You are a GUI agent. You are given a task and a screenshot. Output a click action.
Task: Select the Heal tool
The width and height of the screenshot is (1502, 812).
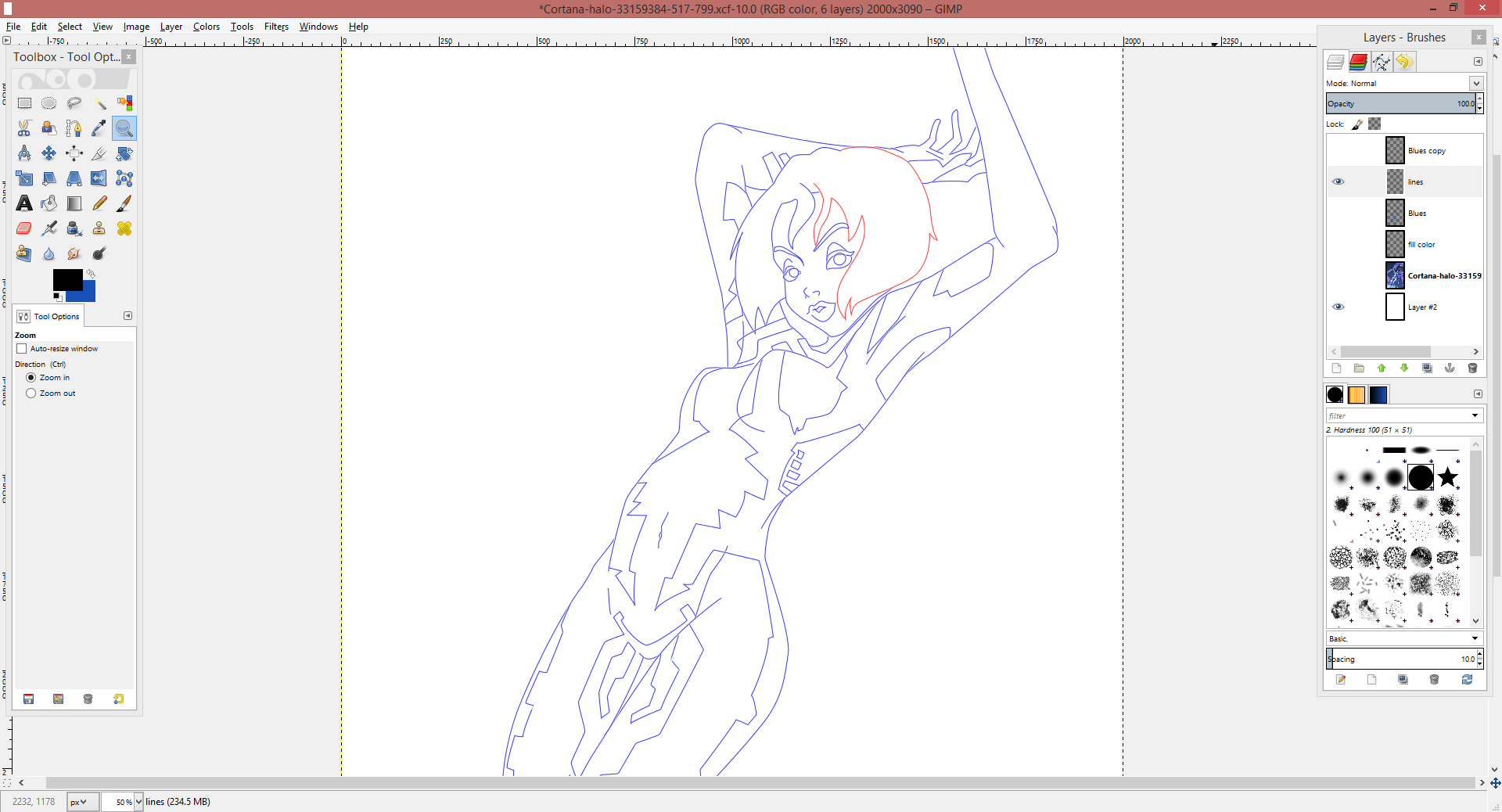click(124, 228)
